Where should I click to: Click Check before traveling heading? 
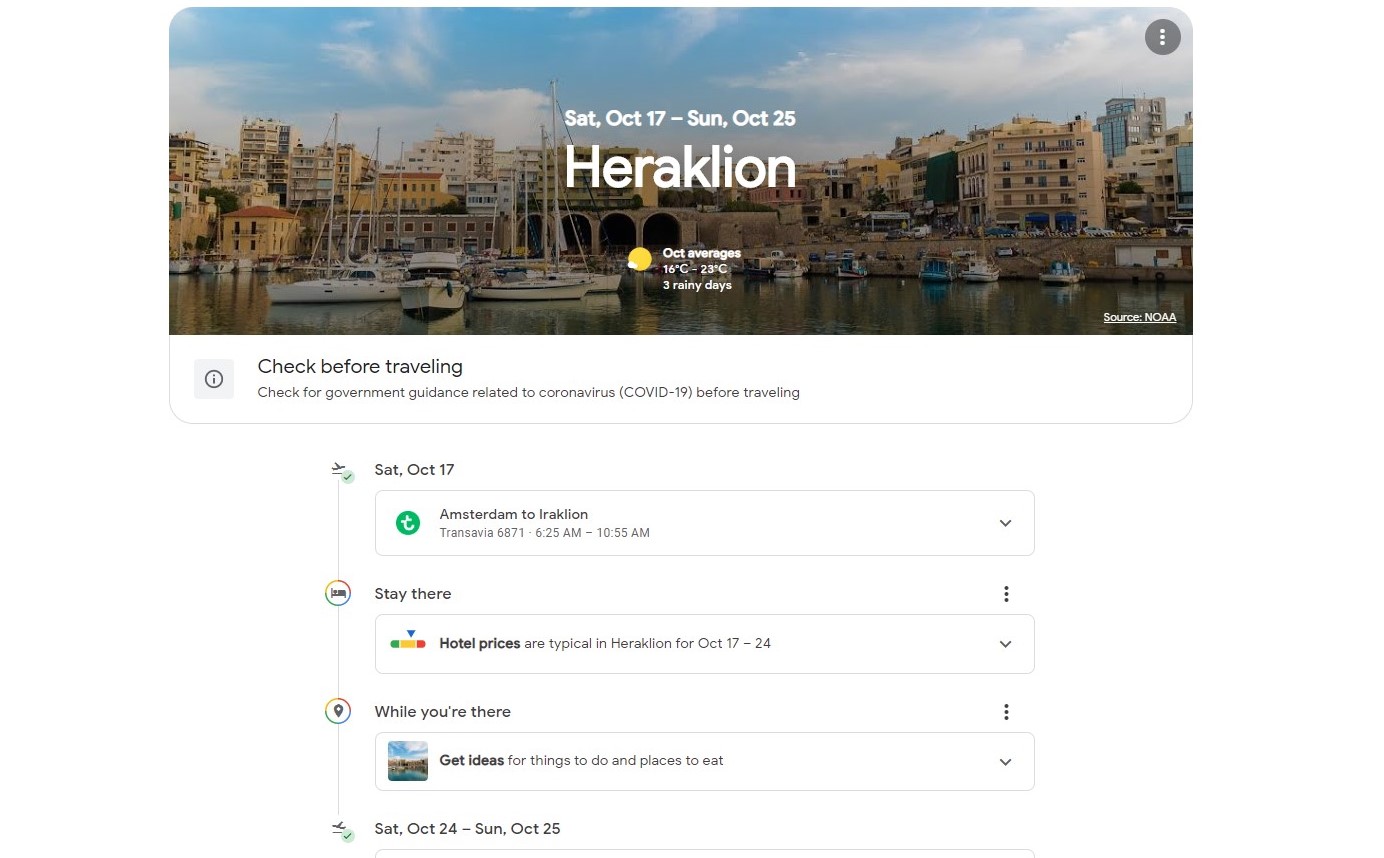pyautogui.click(x=360, y=367)
